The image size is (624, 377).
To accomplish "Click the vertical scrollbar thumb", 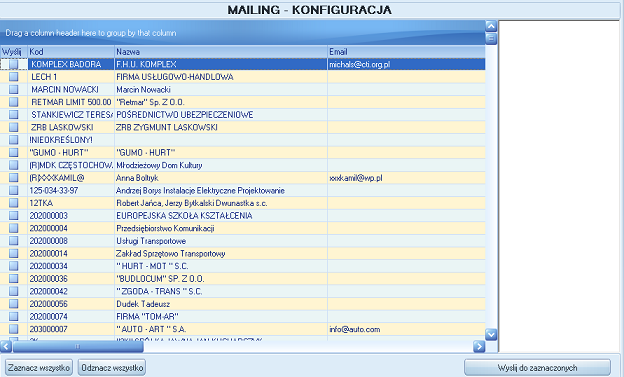I will (x=491, y=39).
